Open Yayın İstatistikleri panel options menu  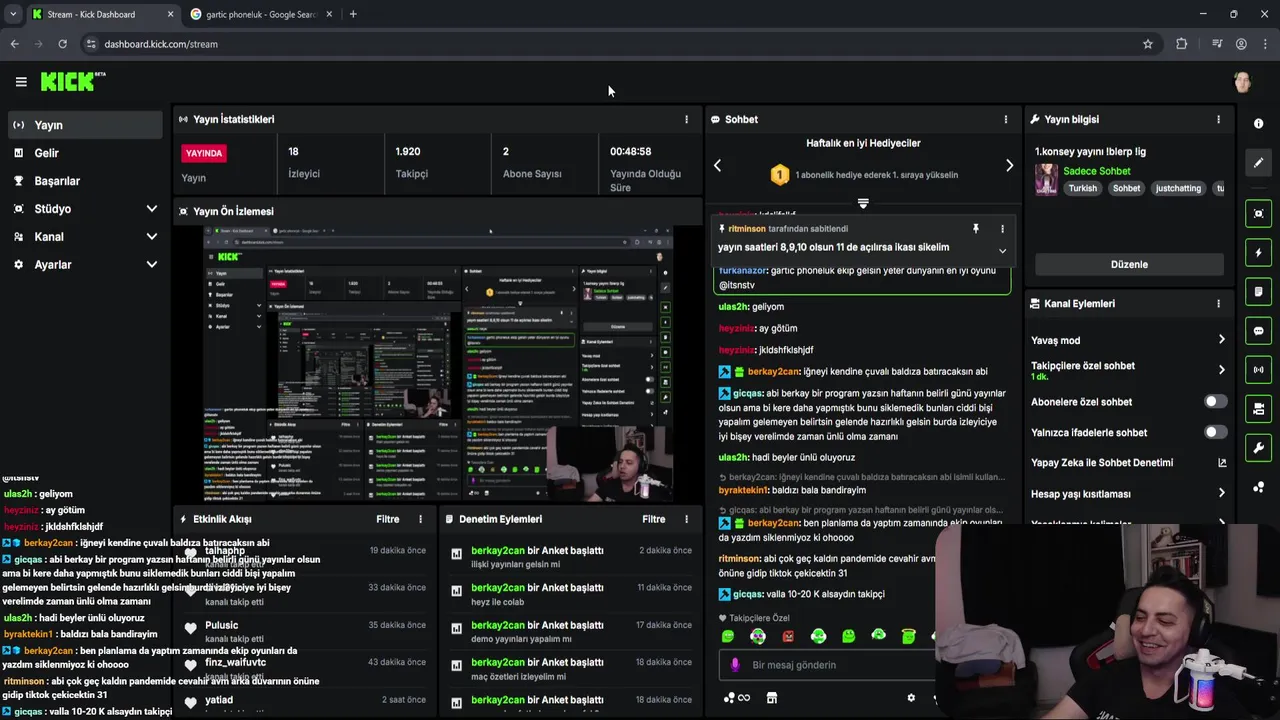686,119
